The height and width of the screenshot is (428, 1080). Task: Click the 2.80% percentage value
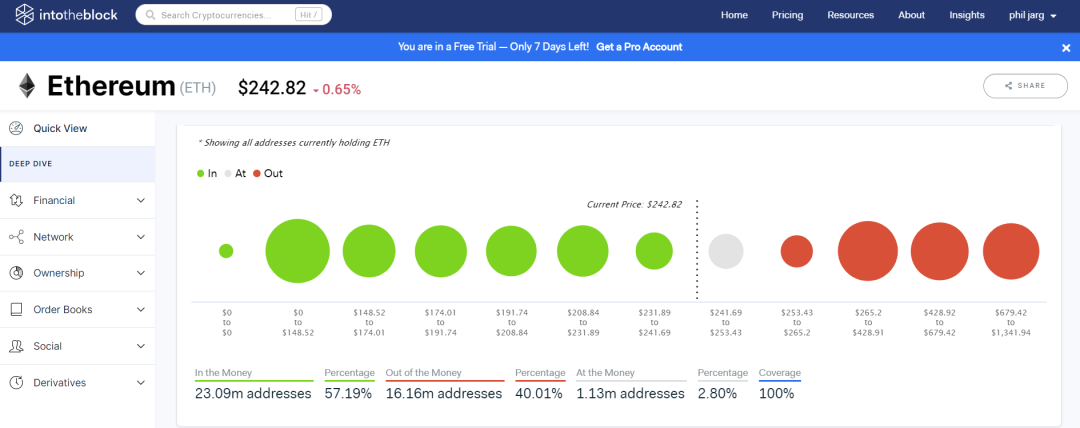point(717,394)
